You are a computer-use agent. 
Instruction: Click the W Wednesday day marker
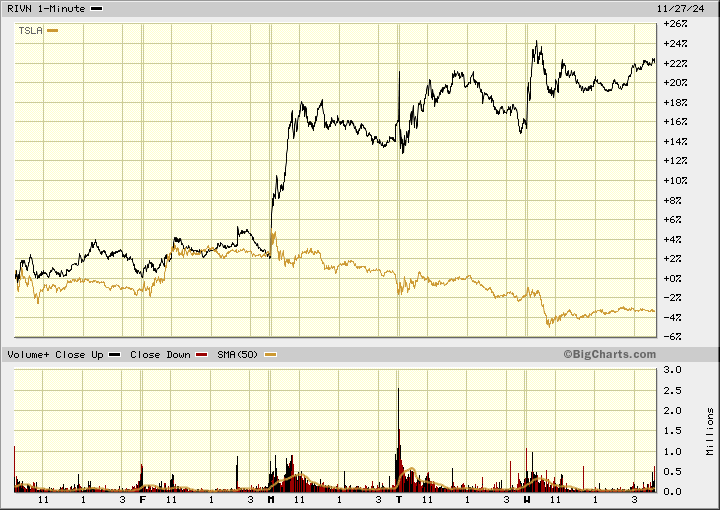527,499
